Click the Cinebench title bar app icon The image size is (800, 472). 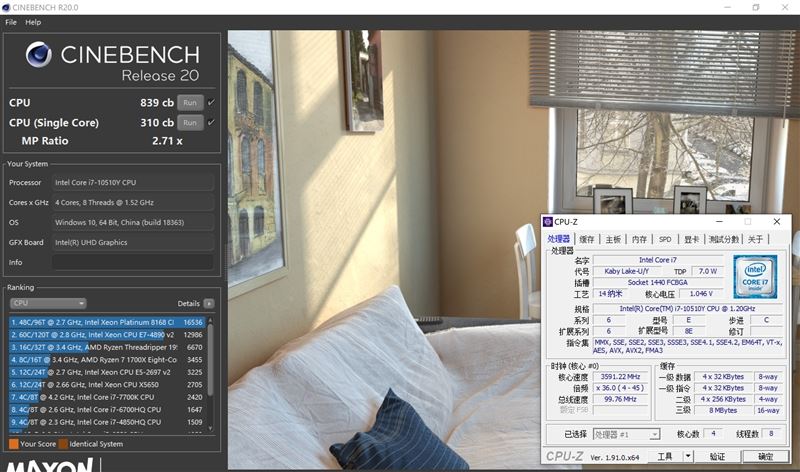6,7
